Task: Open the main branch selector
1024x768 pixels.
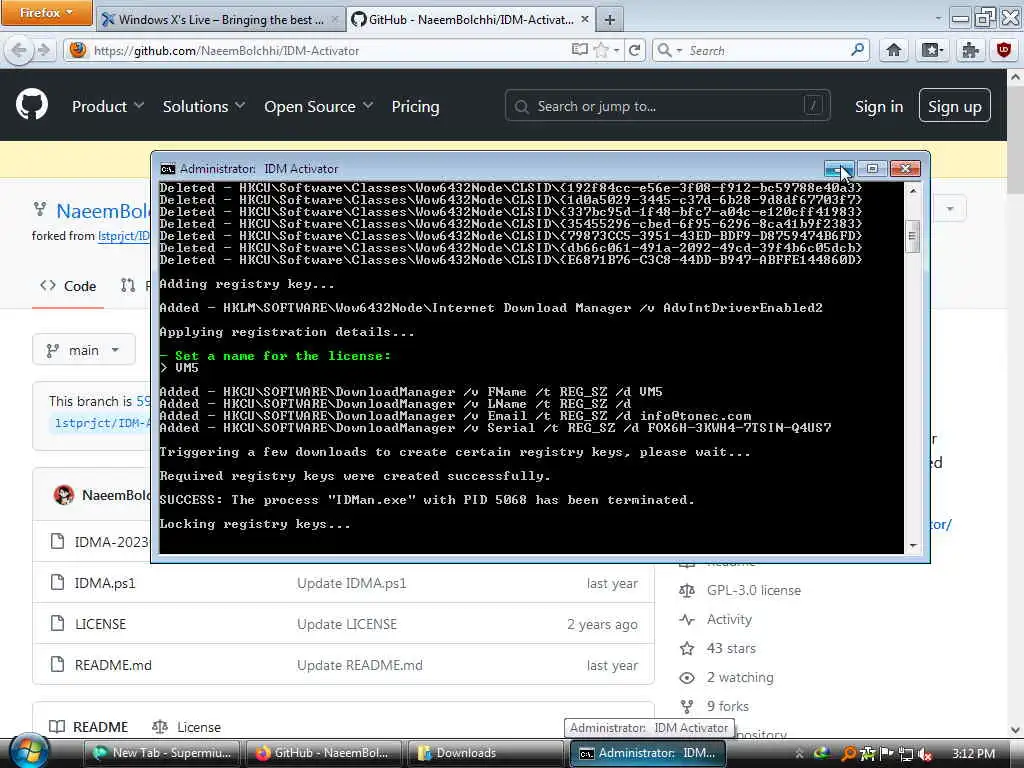Action: pyautogui.click(x=84, y=350)
